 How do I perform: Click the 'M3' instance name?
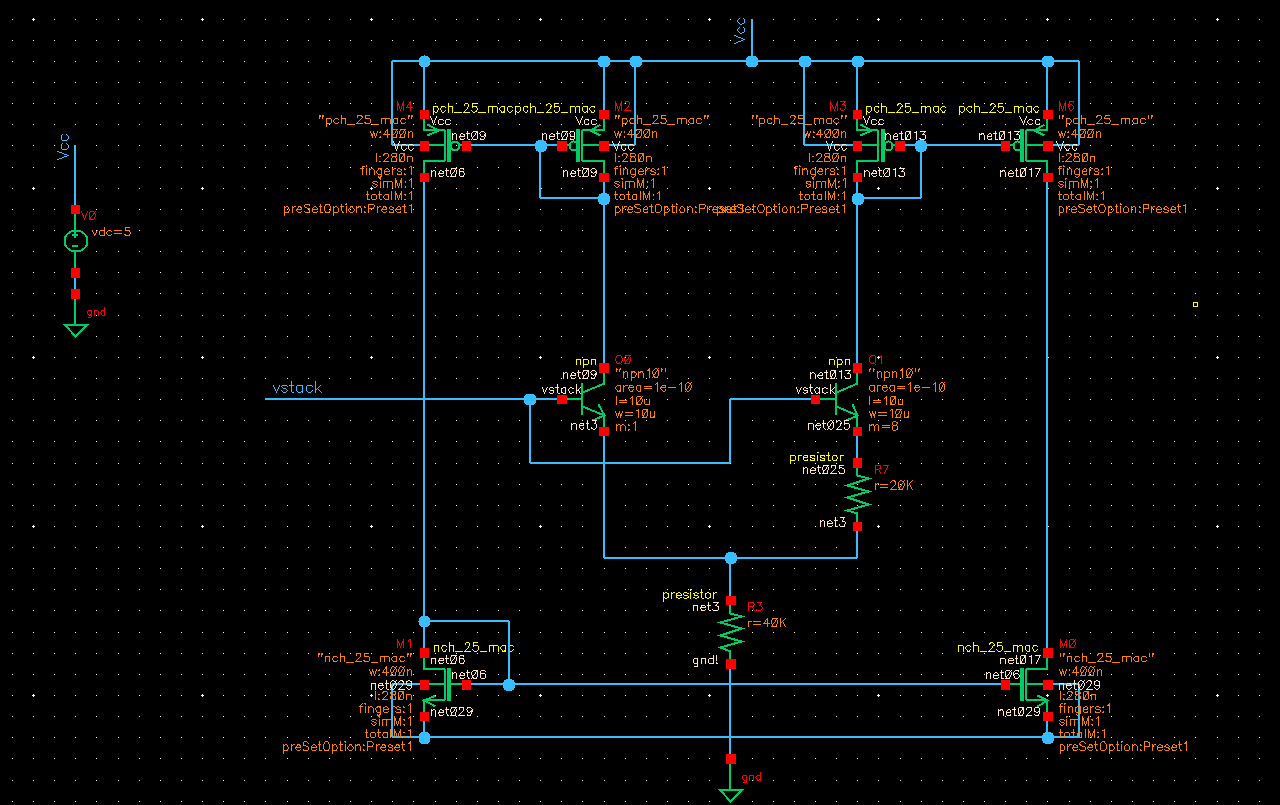coord(838,106)
